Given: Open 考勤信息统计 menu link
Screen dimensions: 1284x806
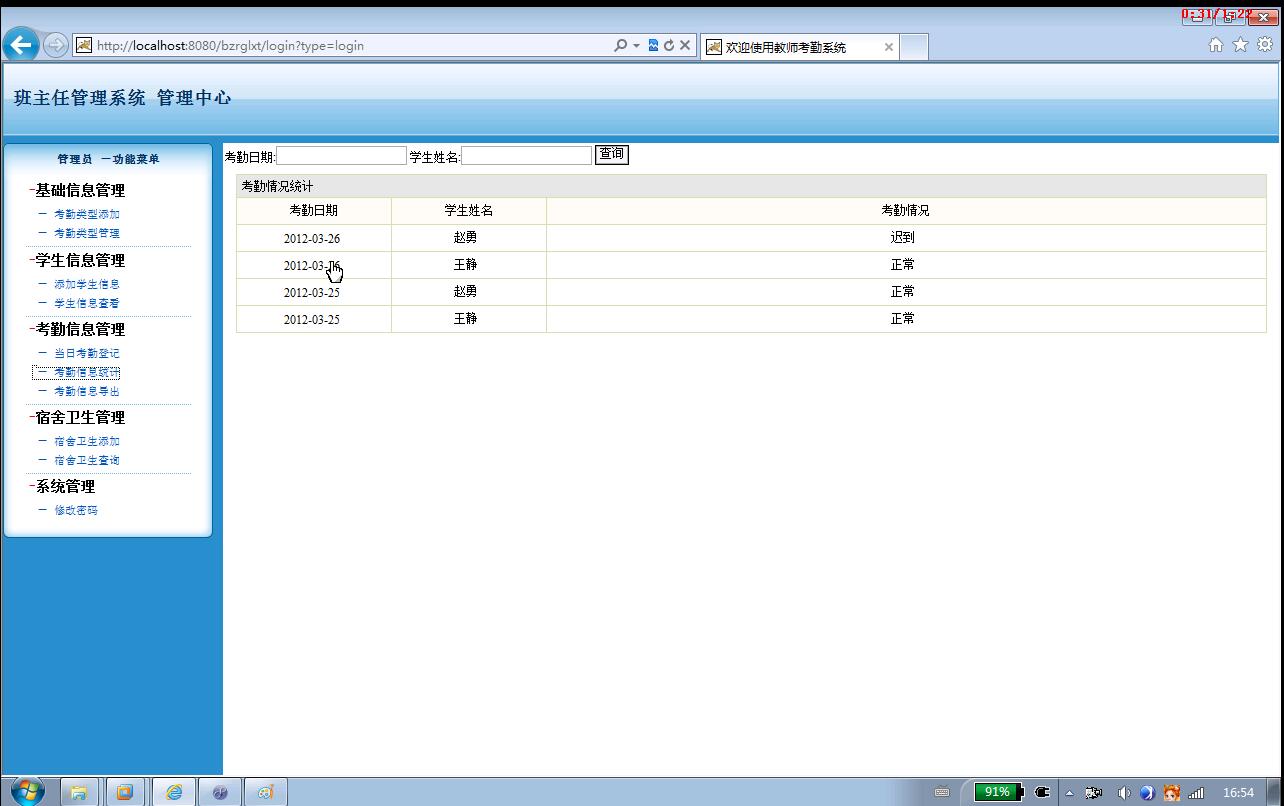Looking at the screenshot, I should (86, 372).
